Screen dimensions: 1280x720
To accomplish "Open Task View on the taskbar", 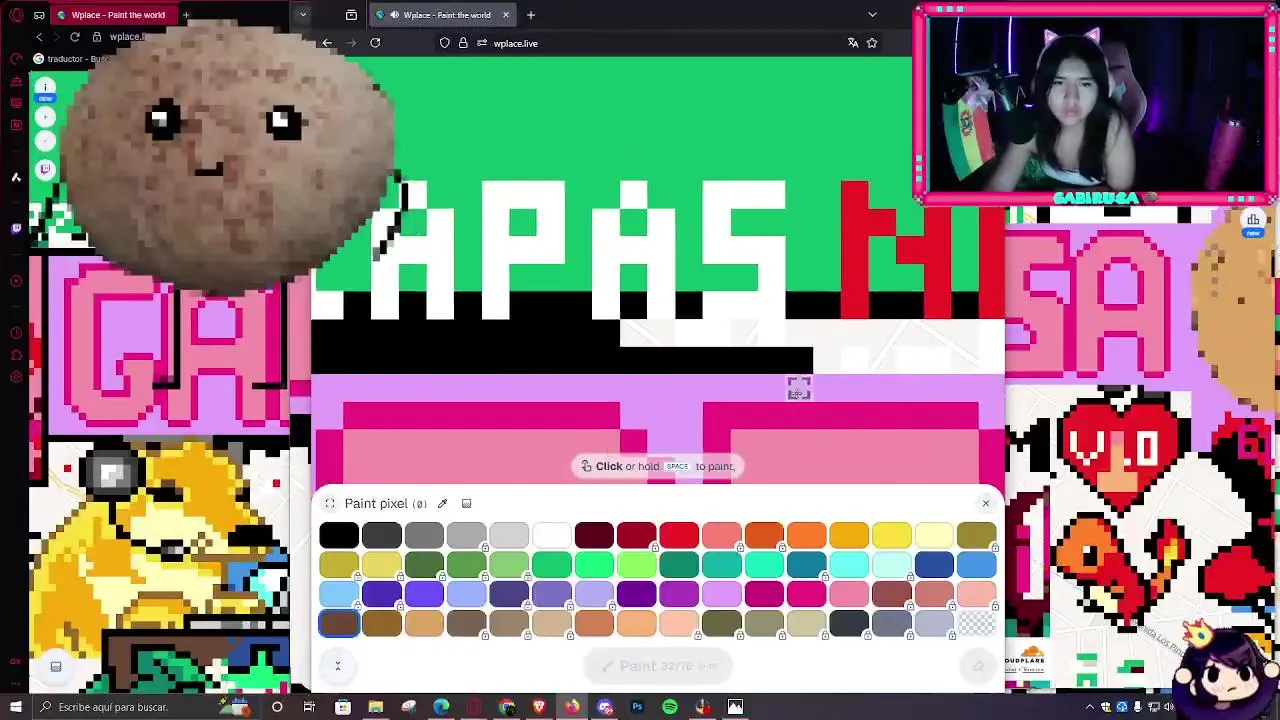I will pyautogui.click(x=309, y=707).
